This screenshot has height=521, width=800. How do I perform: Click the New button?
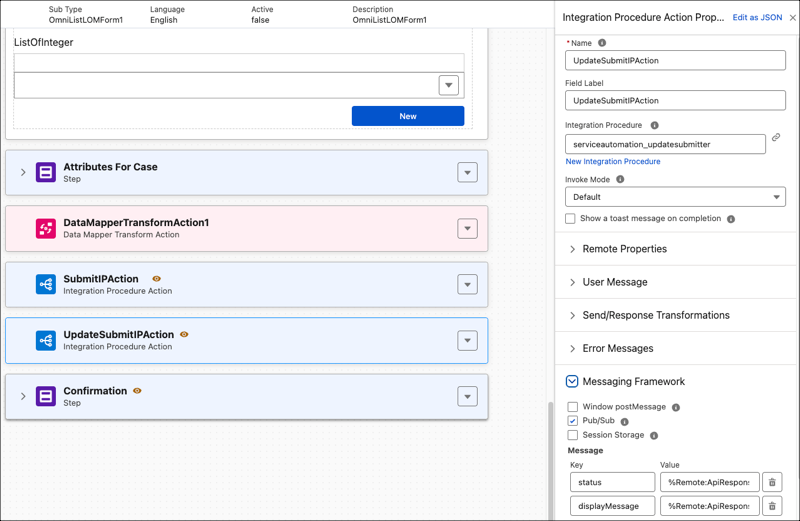[x=408, y=116]
